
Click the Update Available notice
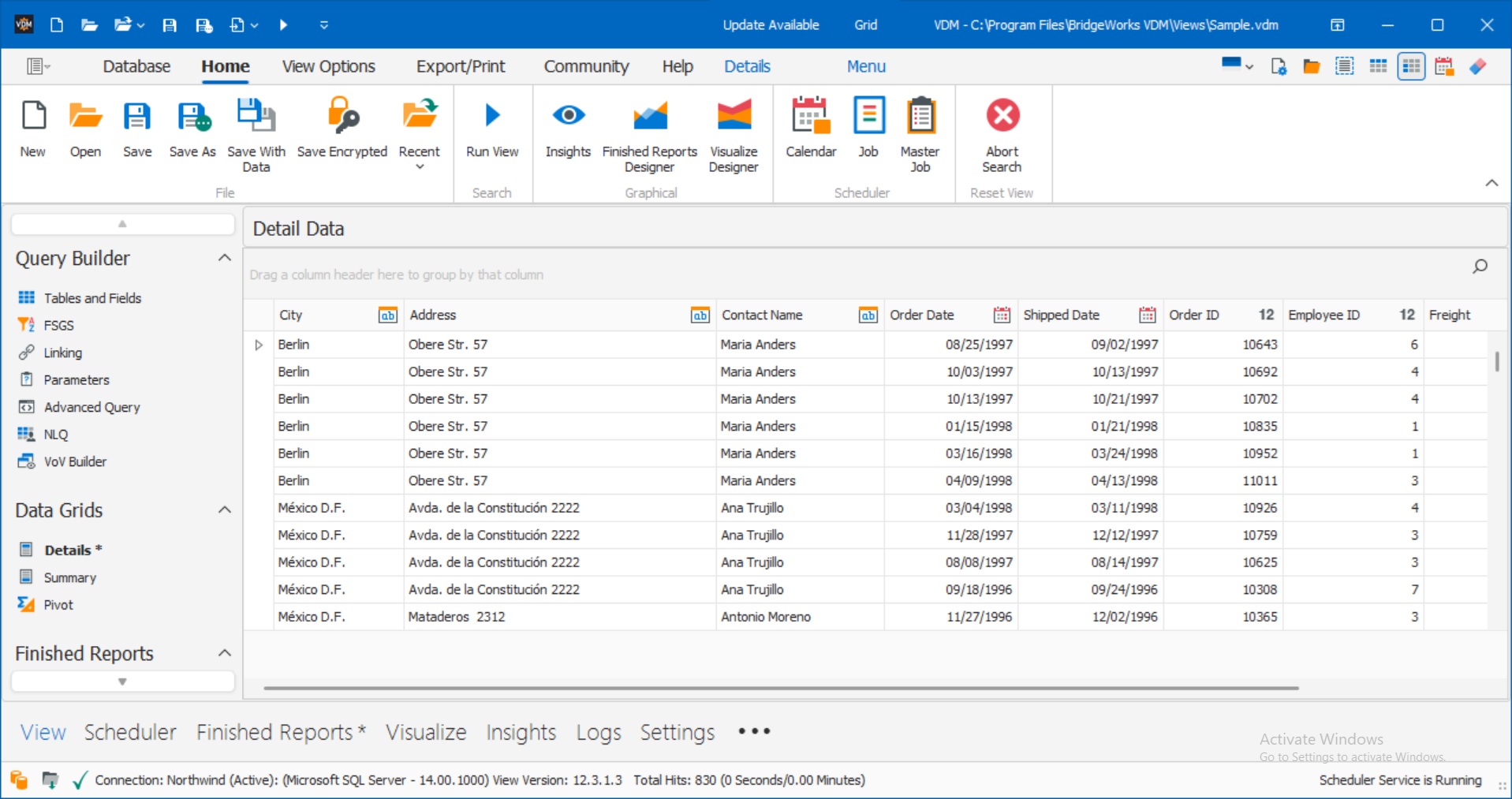(x=771, y=24)
